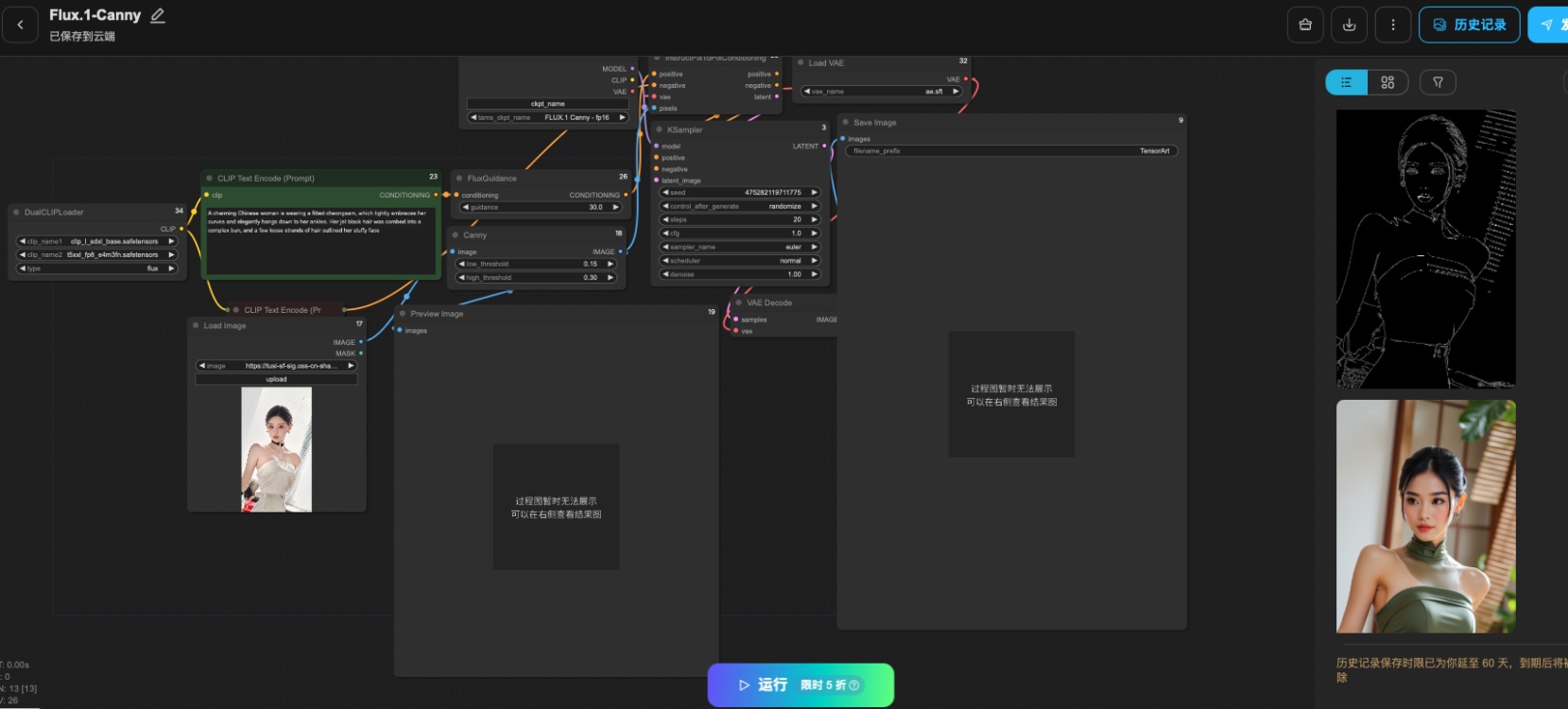Click next arrow on Load Image image field
The image size is (1568, 709).
coord(351,366)
